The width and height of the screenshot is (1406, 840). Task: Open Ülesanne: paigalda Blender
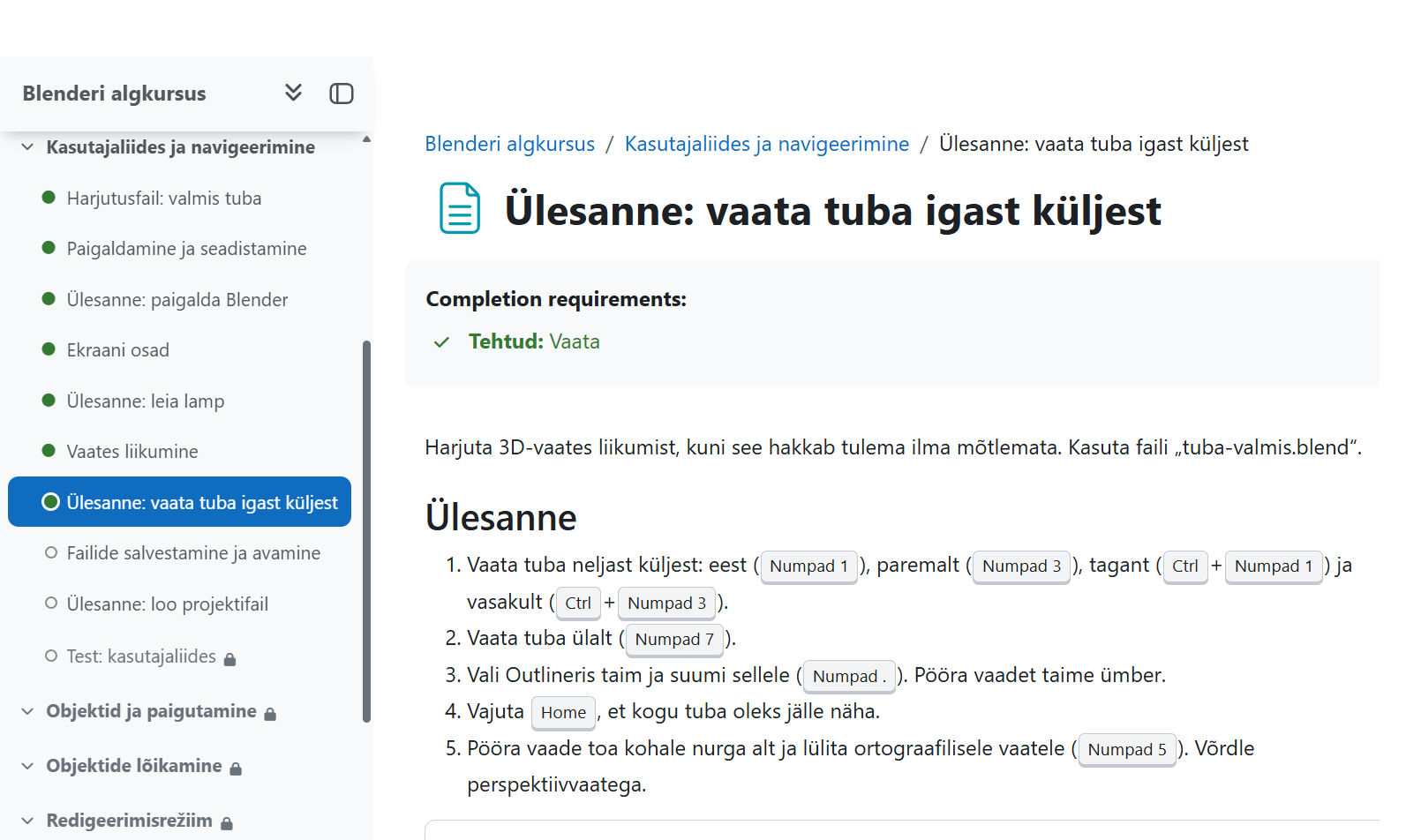pos(177,300)
